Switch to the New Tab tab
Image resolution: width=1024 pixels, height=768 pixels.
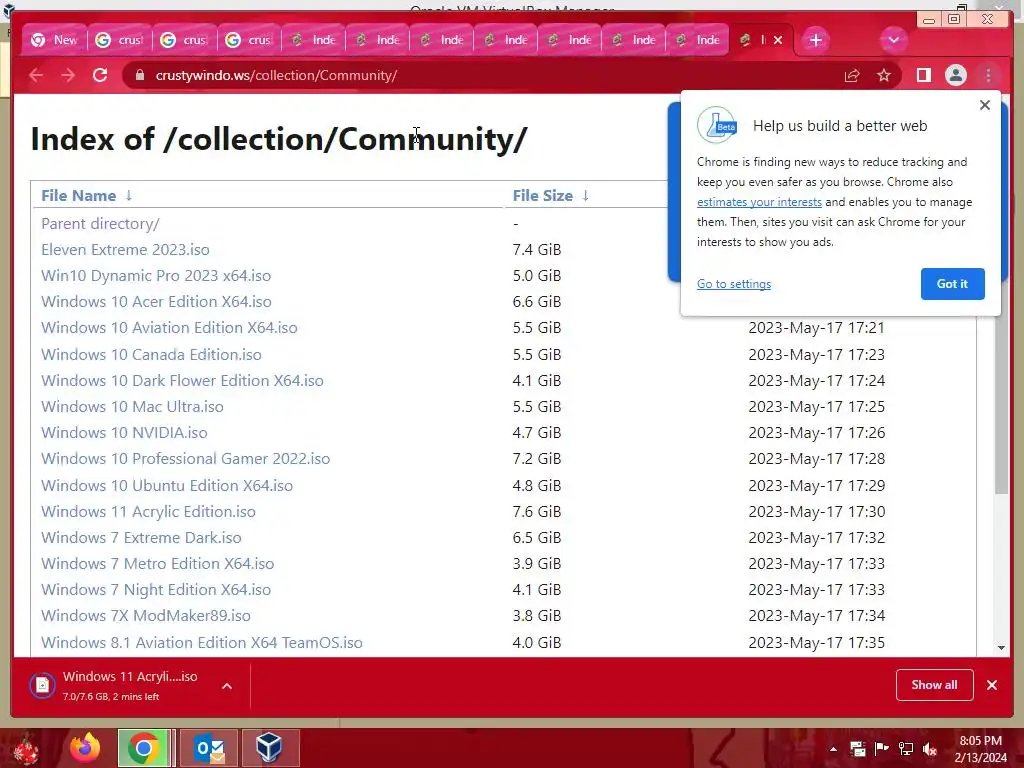[x=54, y=40]
